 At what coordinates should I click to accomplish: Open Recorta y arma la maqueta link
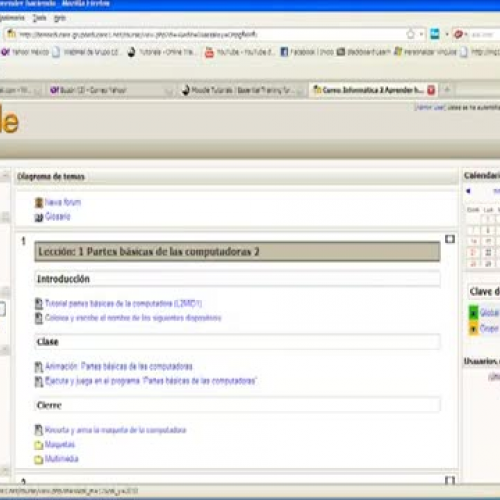[115, 430]
